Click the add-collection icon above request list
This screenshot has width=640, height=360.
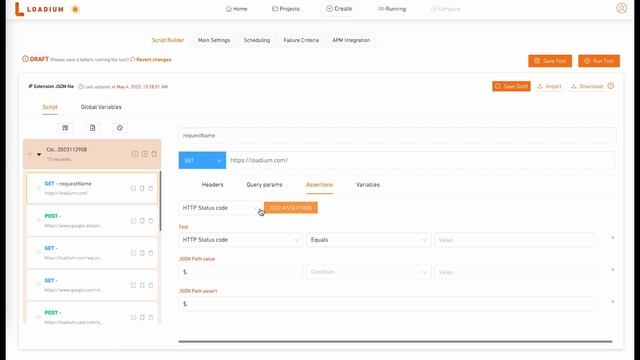(x=65, y=128)
